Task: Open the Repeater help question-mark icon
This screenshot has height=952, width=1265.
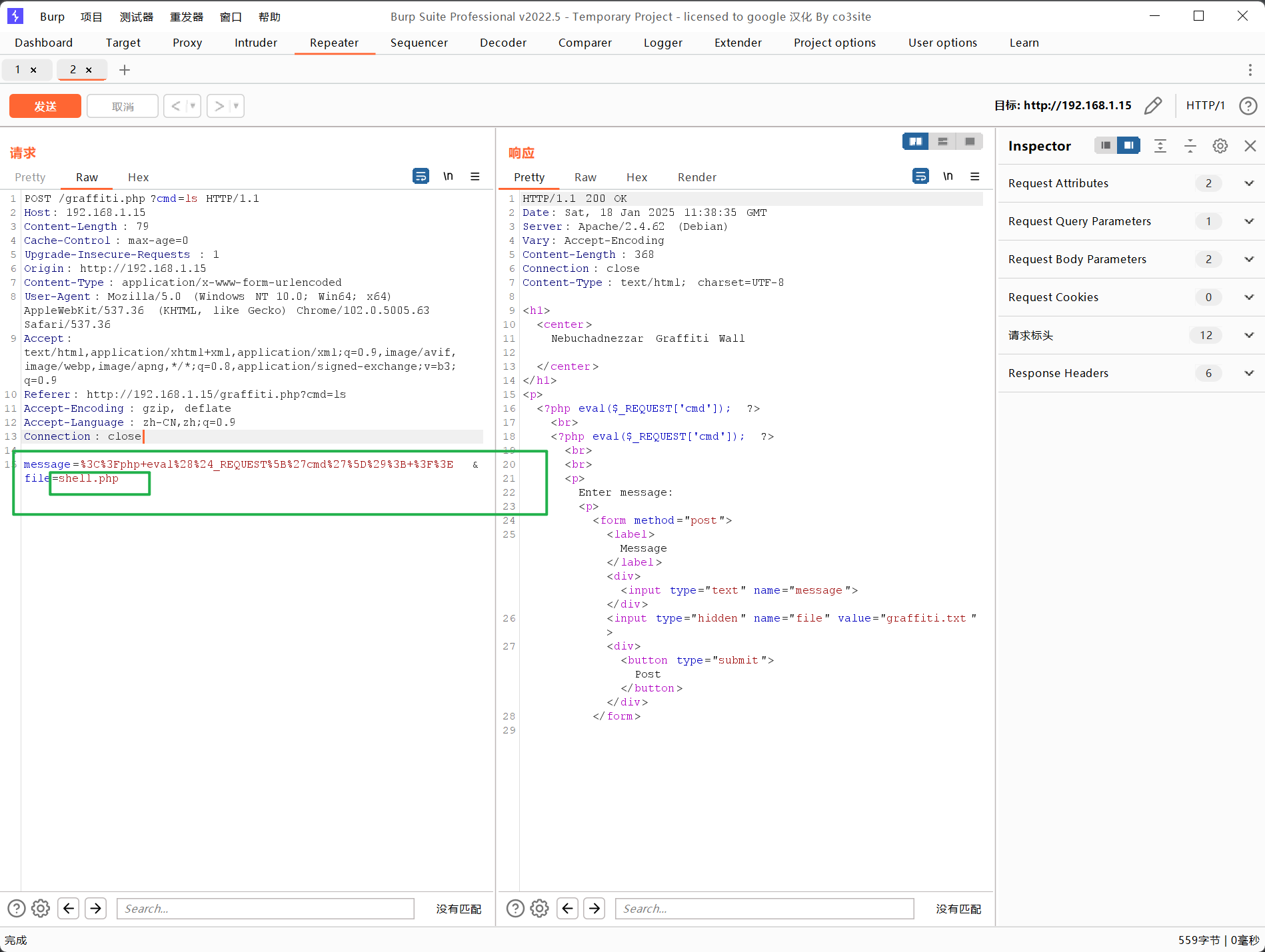Action: point(1248,105)
